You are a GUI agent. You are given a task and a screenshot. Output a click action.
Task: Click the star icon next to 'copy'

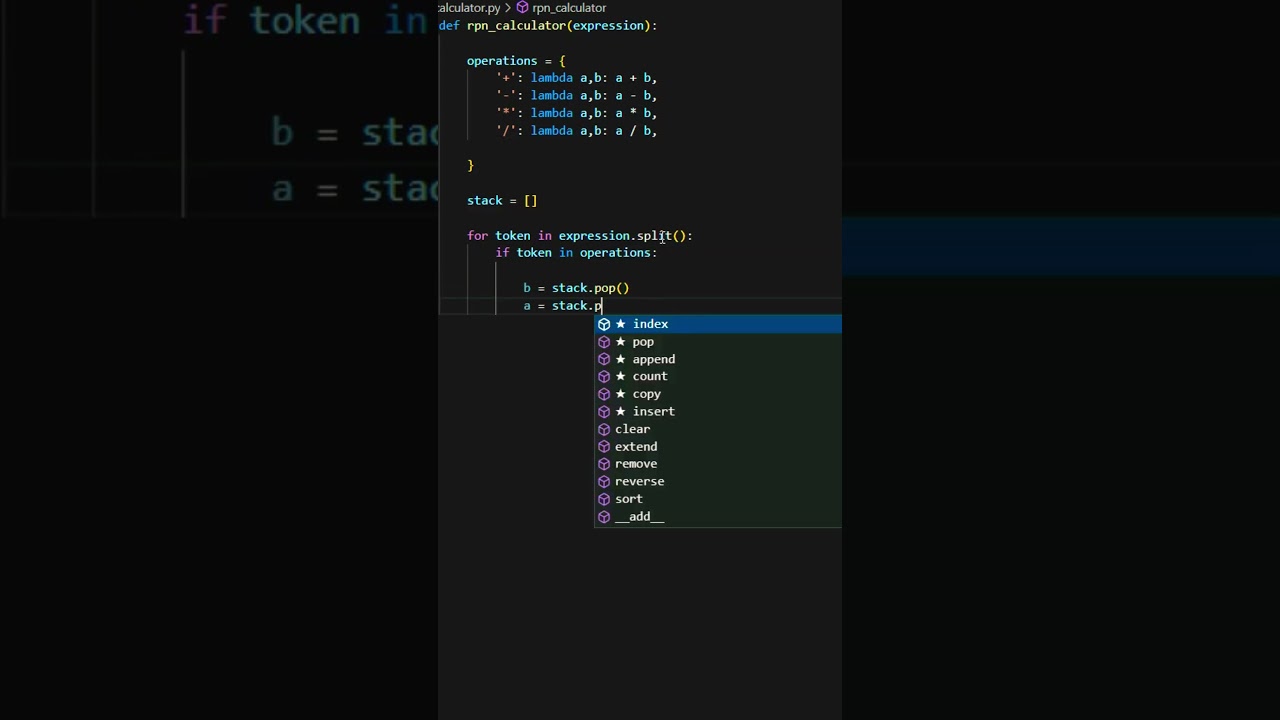coord(621,394)
